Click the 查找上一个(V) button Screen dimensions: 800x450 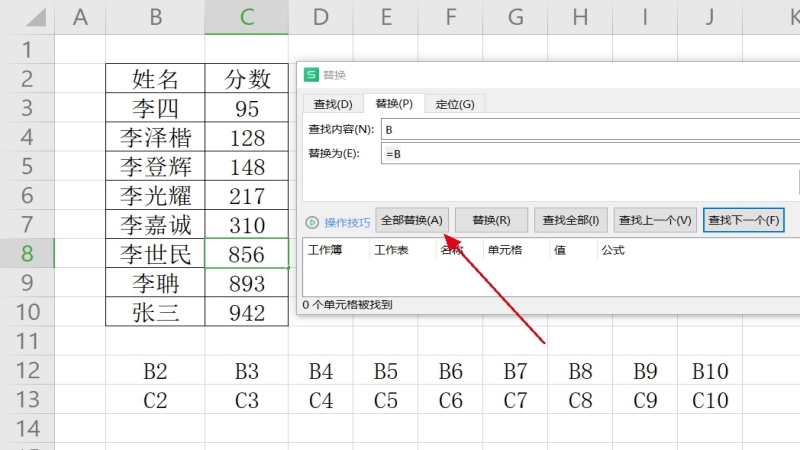pyautogui.click(x=655, y=220)
